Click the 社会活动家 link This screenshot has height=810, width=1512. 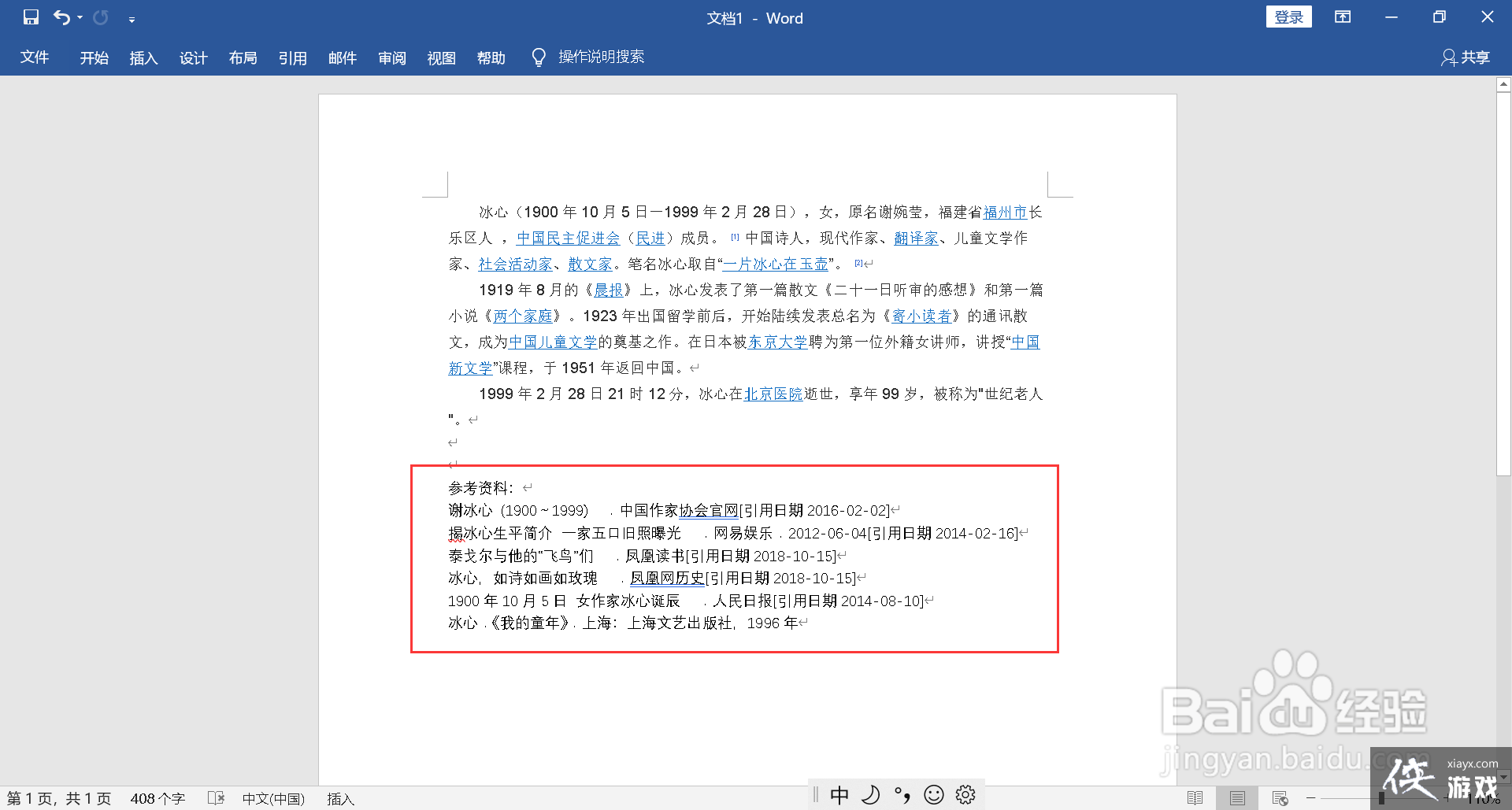coord(516,264)
